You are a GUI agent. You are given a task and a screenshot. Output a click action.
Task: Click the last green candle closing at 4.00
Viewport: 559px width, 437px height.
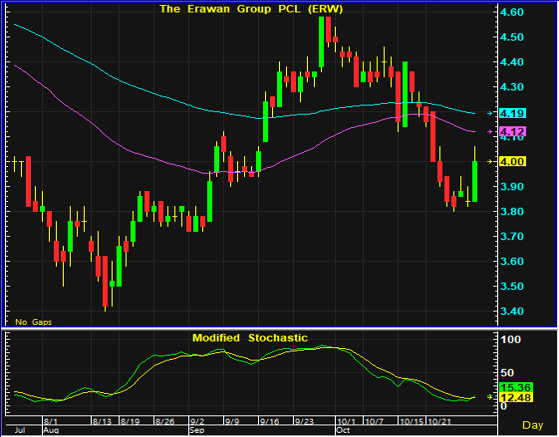[x=475, y=181]
